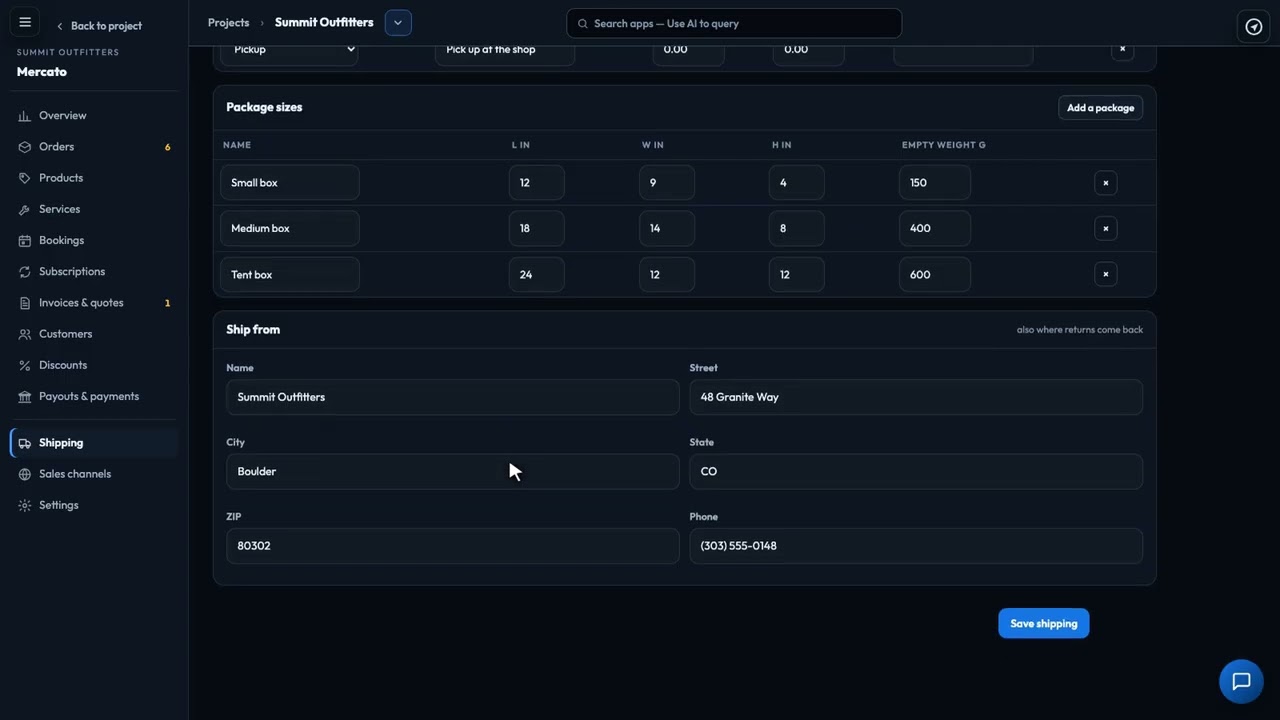
Task: Edit the Tent box empty weight 600
Action: tap(935, 274)
